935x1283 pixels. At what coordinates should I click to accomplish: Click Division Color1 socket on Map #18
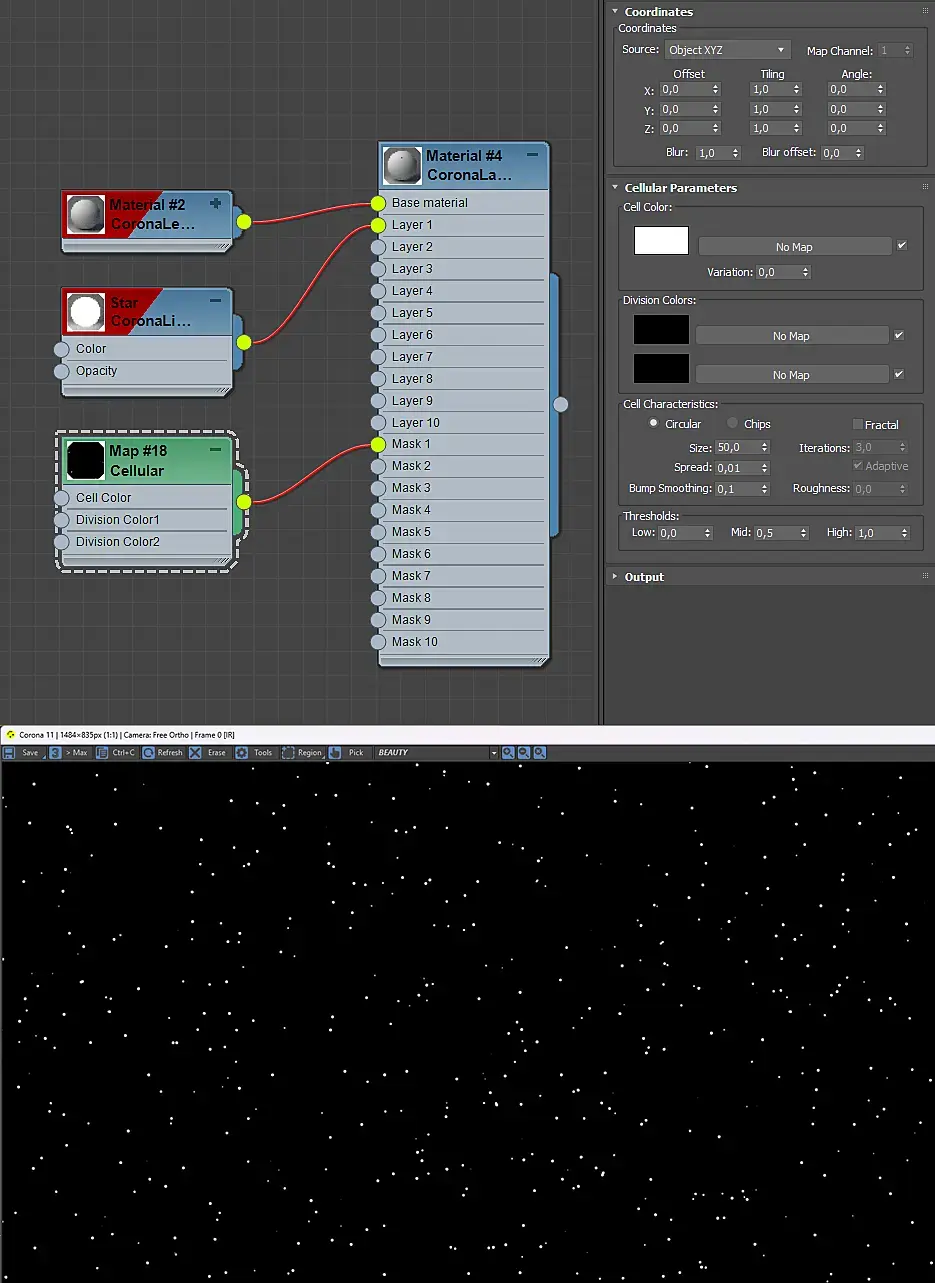61,520
